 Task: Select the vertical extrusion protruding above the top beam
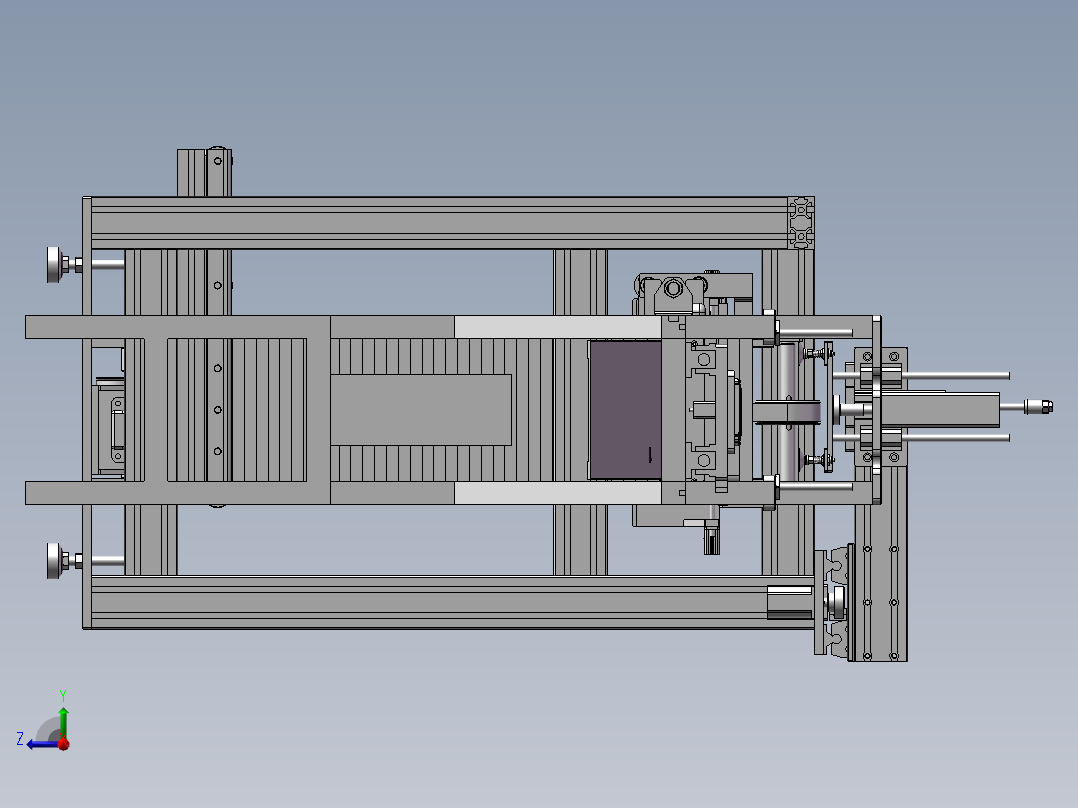coord(204,173)
